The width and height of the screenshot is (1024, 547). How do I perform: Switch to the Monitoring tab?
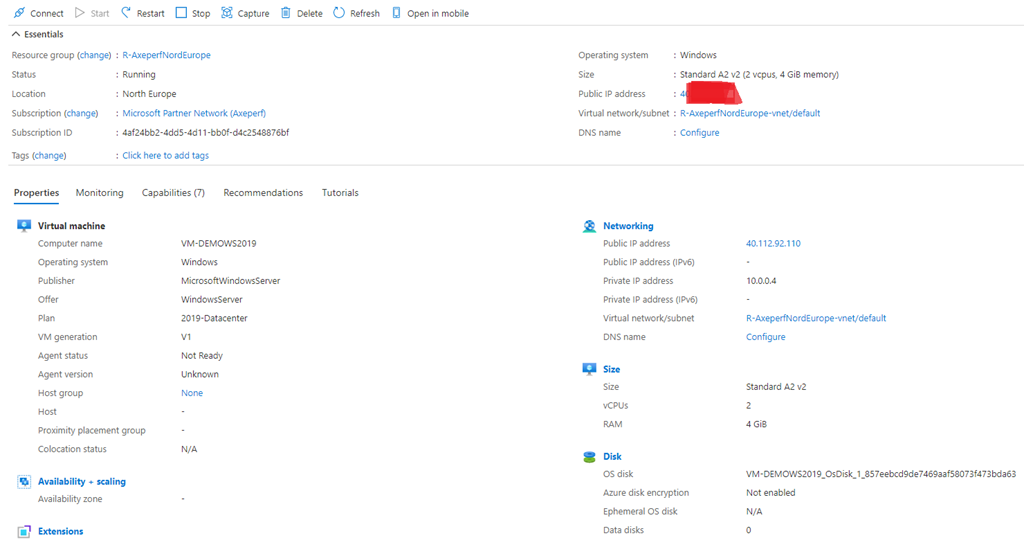tap(99, 193)
